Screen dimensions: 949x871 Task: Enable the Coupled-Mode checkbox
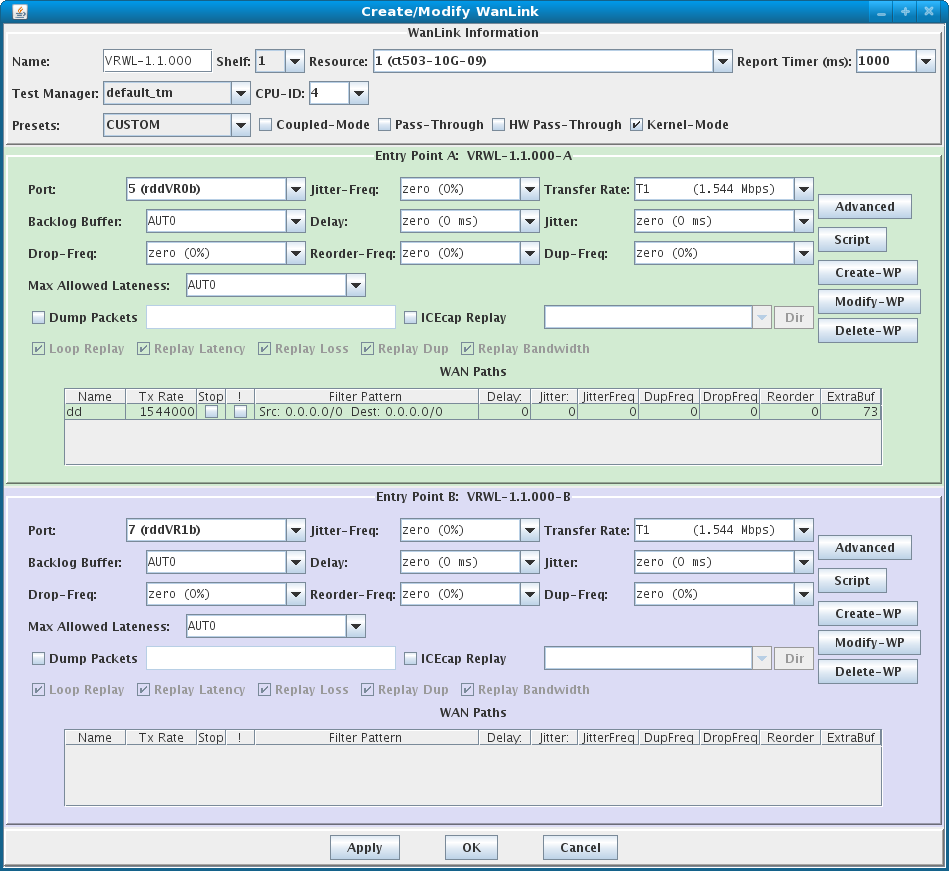click(x=265, y=125)
